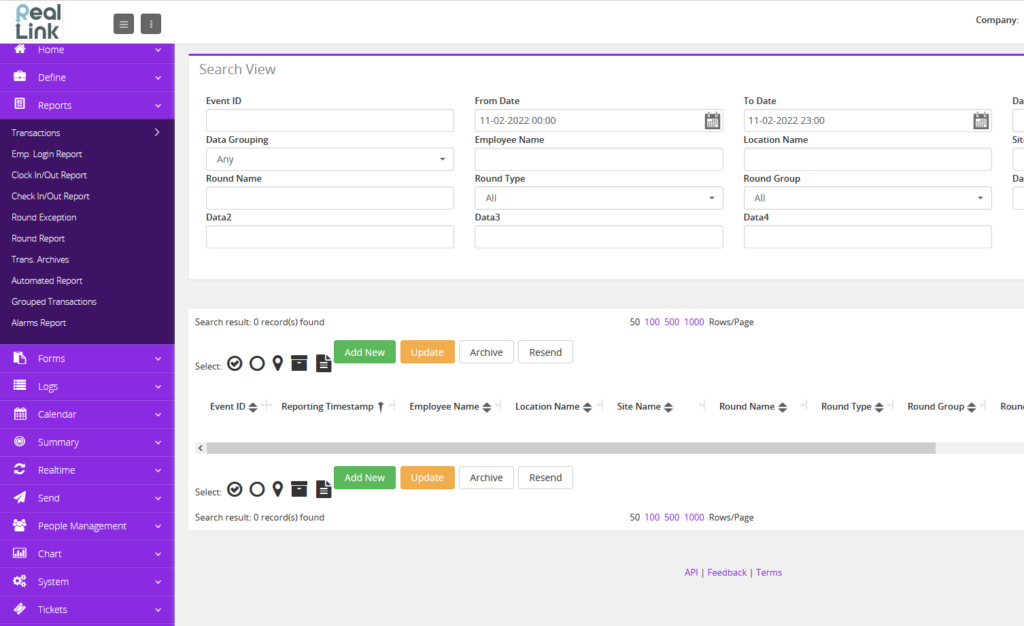Open the Round Type dropdown

[598, 198]
